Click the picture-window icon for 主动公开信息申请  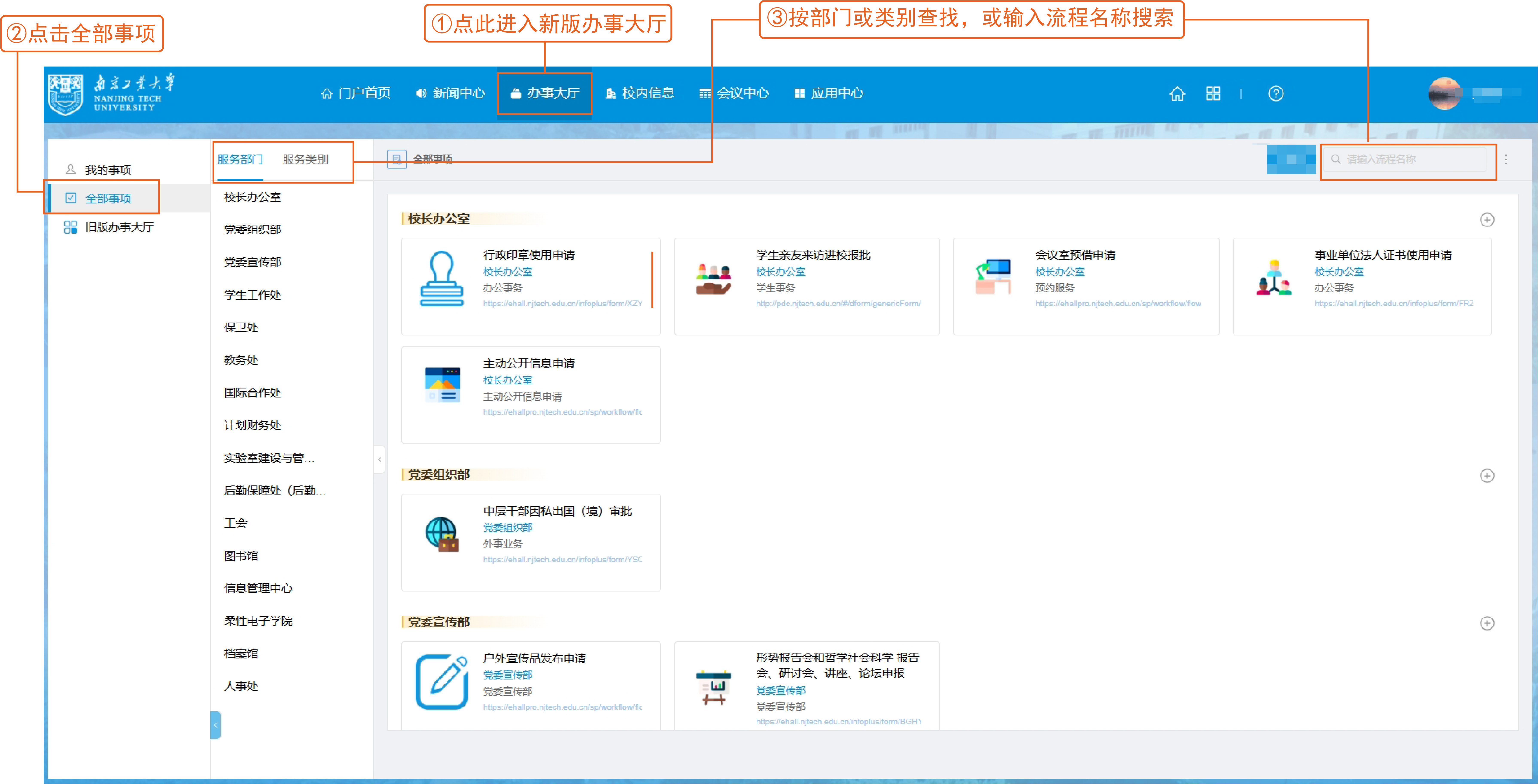tap(442, 385)
